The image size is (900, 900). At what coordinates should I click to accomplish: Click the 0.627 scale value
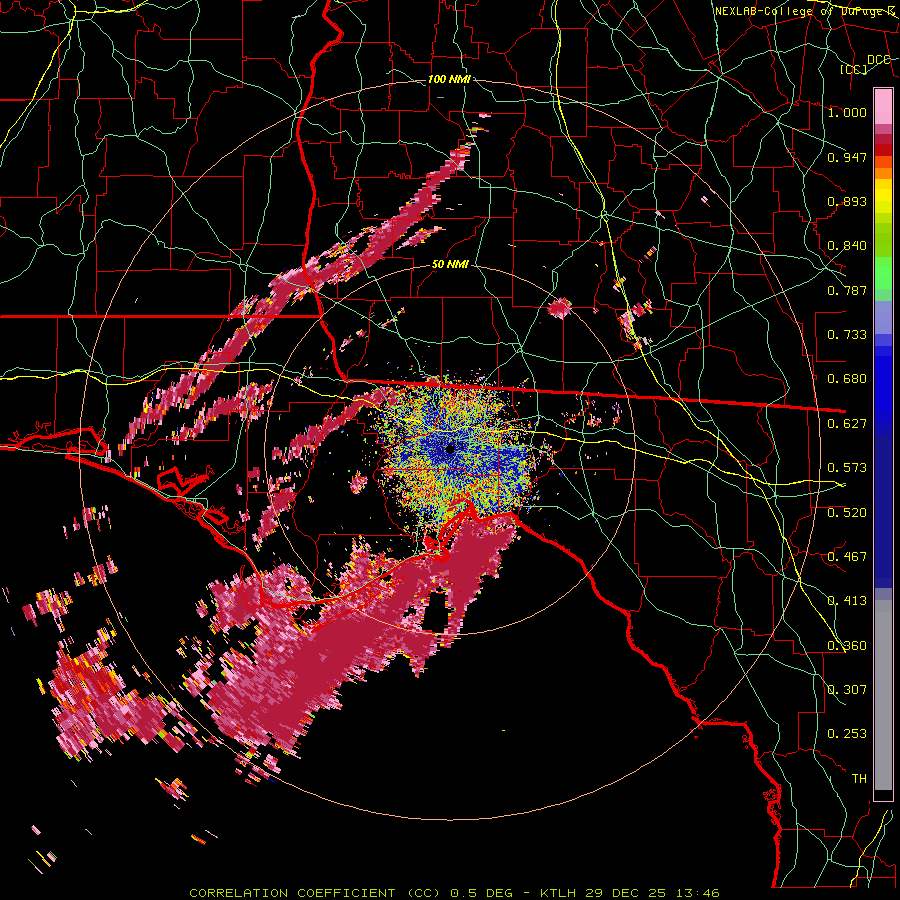tap(847, 424)
